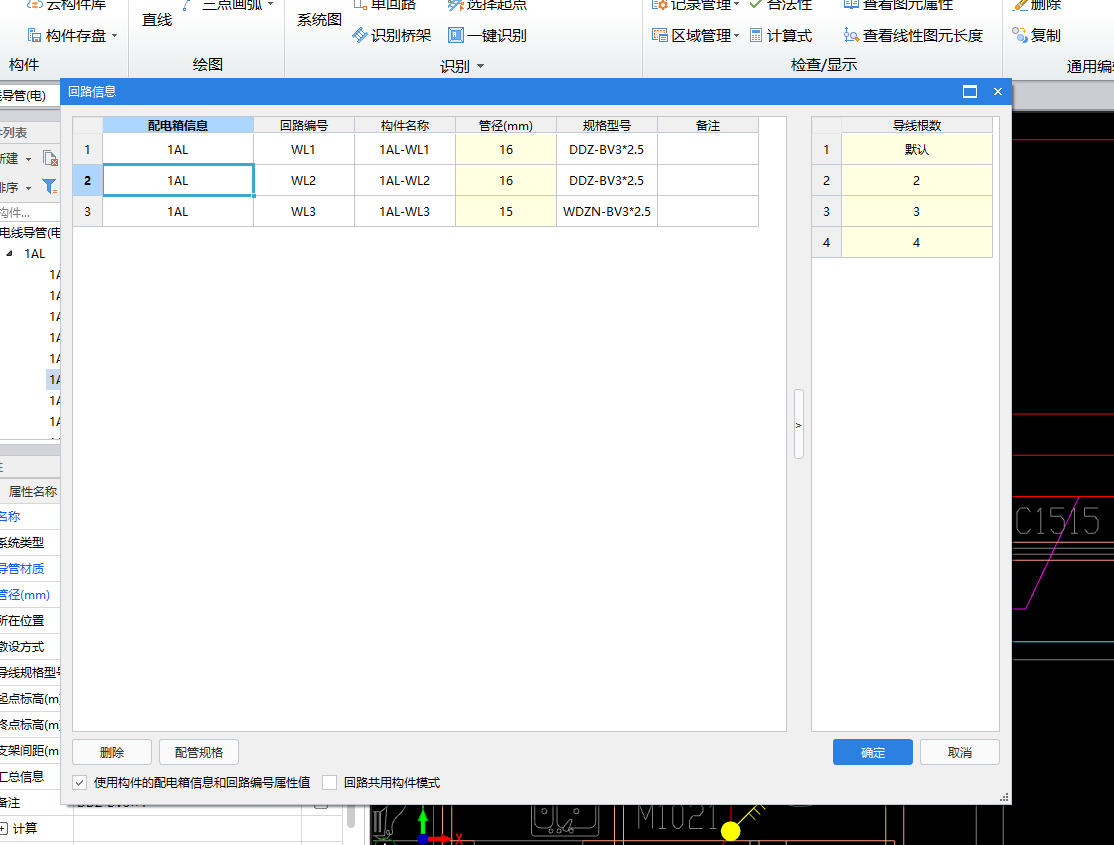Click the filter funnel icon in list panel
The image size is (1114, 845).
tap(49, 187)
